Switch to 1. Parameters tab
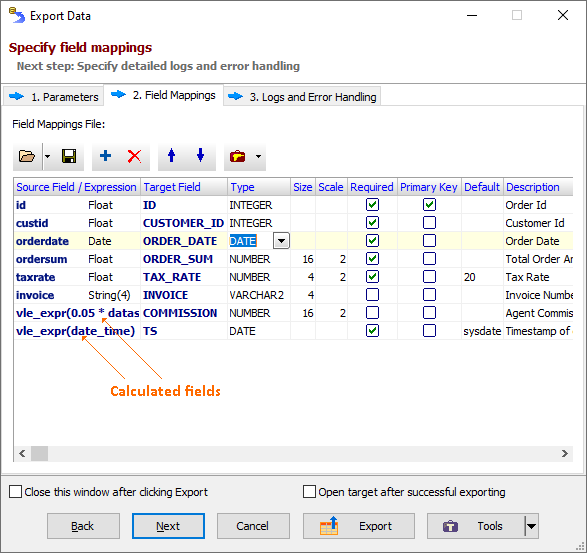Image resolution: width=587 pixels, height=553 pixels. [54, 97]
